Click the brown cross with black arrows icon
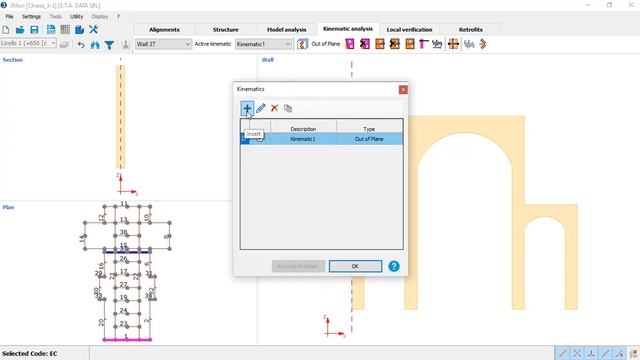This screenshot has width=640, height=360. (x=453, y=44)
